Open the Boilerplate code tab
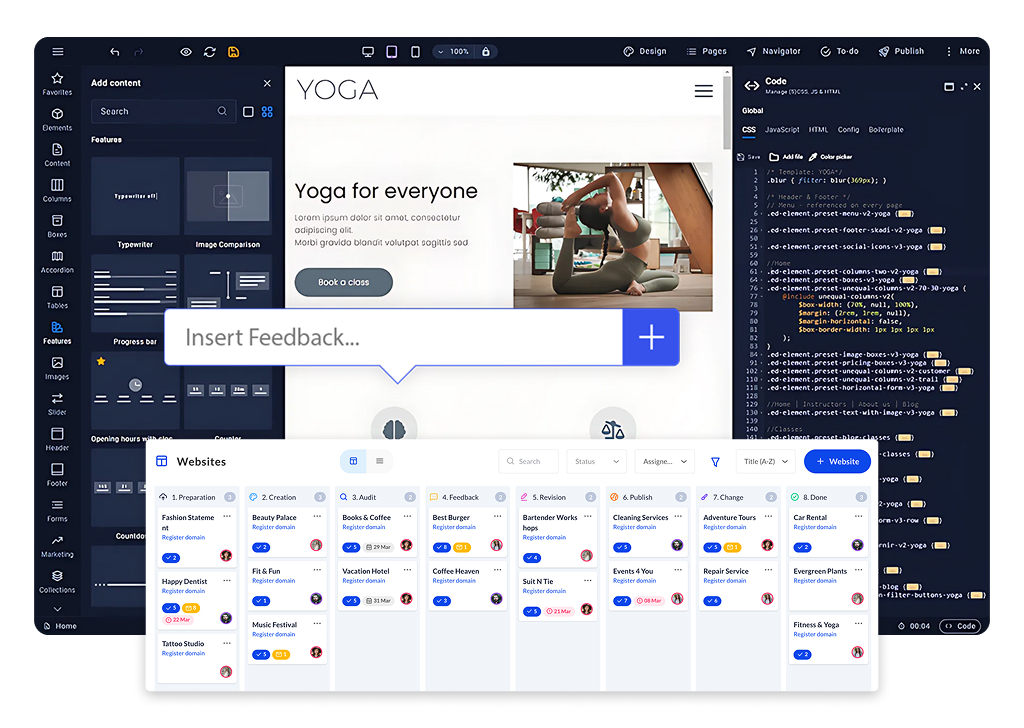1024x728 pixels. click(x=886, y=130)
